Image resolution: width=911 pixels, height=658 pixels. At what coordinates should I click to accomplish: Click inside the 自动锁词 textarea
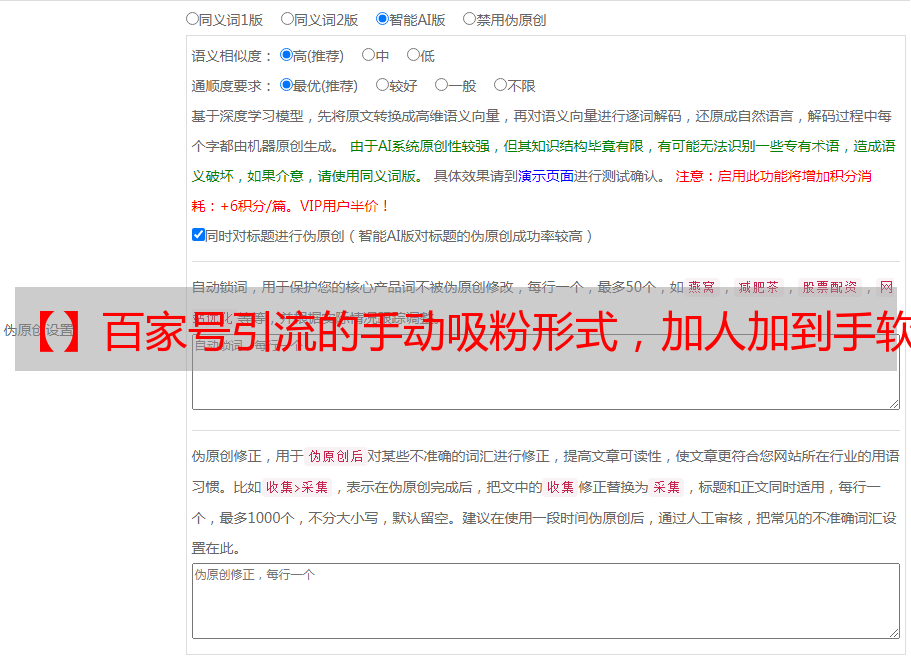click(546, 372)
